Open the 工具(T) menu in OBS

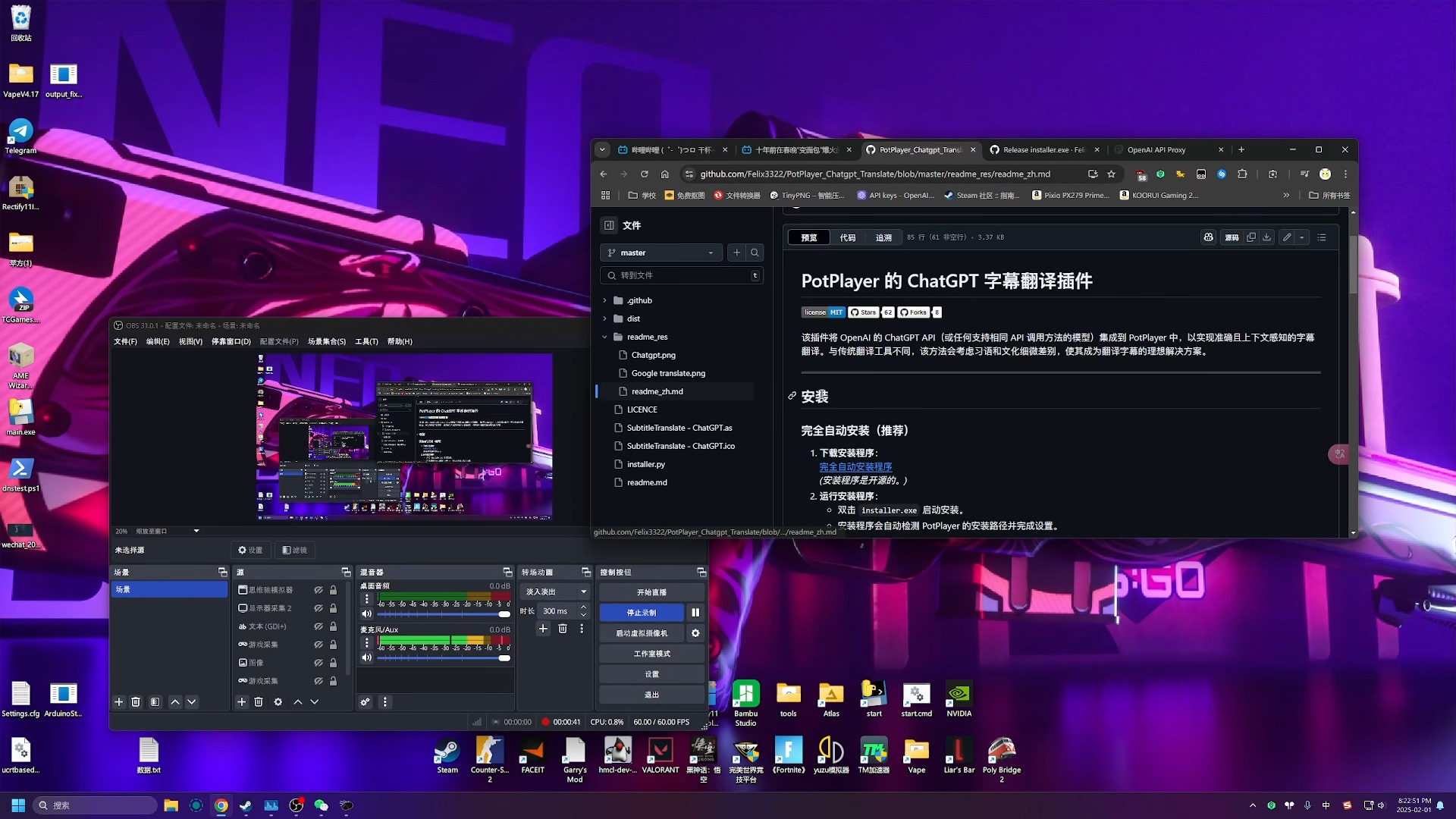pos(366,341)
